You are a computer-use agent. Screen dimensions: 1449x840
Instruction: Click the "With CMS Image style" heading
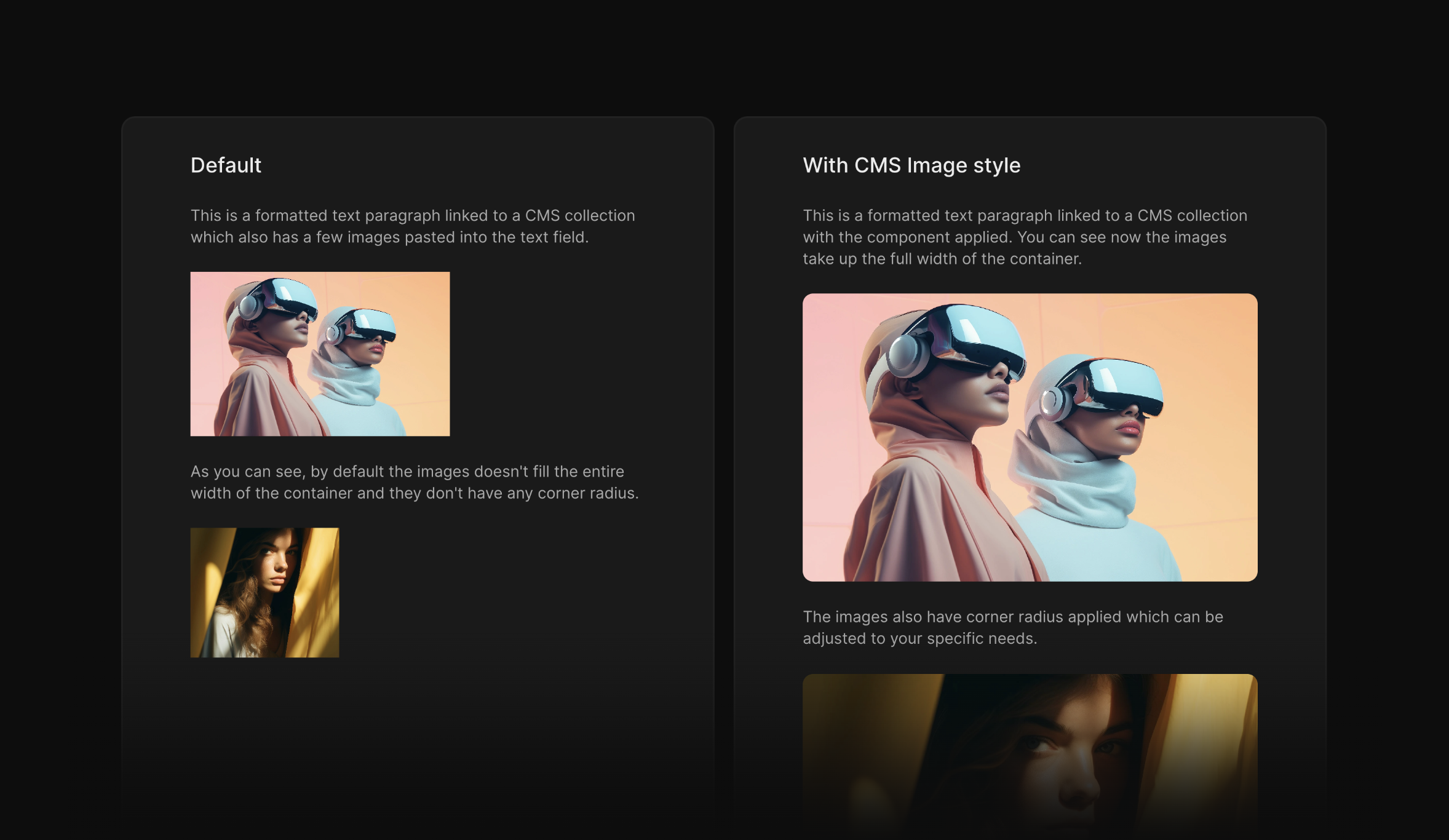911,165
